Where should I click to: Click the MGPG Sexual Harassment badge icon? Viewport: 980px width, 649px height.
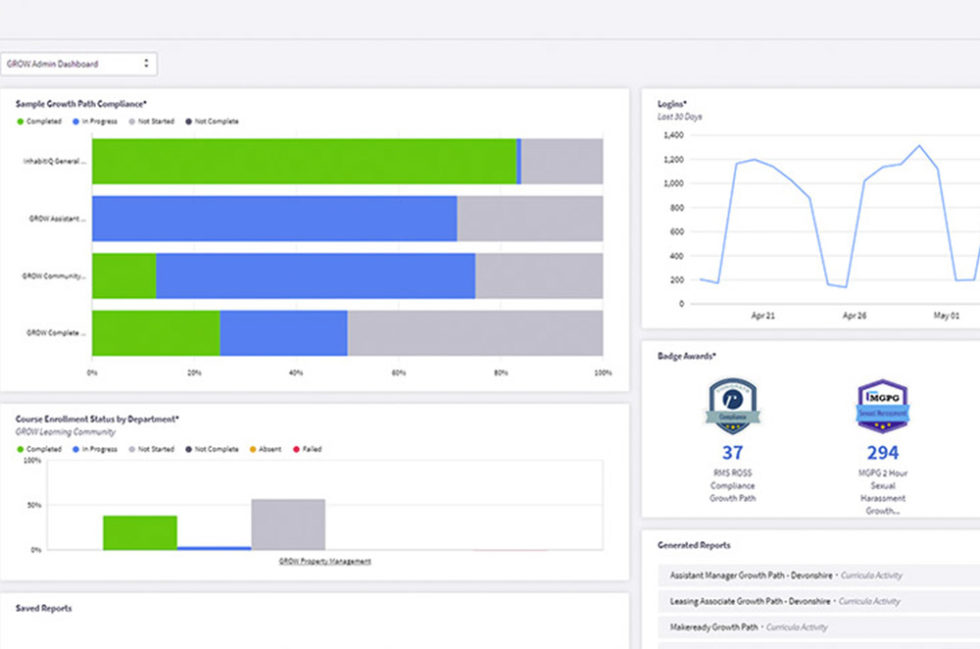882,404
